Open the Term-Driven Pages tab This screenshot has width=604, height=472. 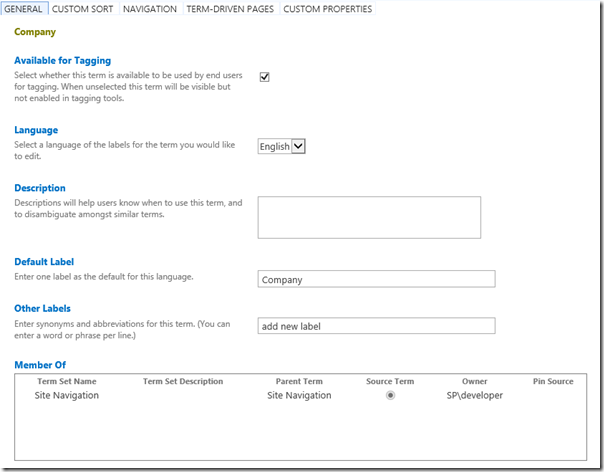click(x=230, y=9)
